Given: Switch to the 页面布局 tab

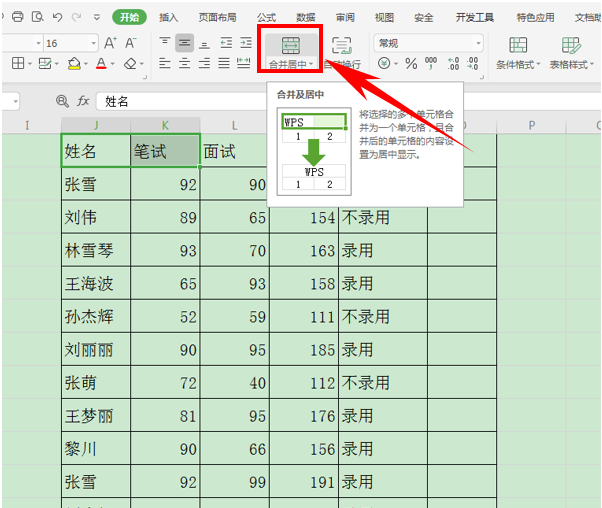Looking at the screenshot, I should 217,17.
